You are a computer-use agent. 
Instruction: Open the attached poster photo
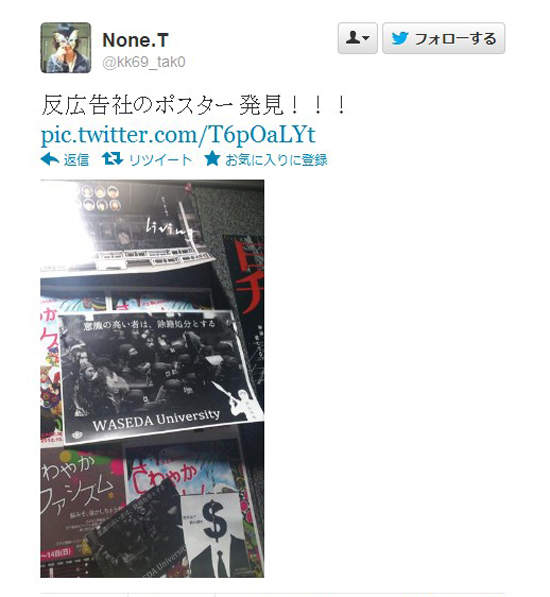point(152,378)
